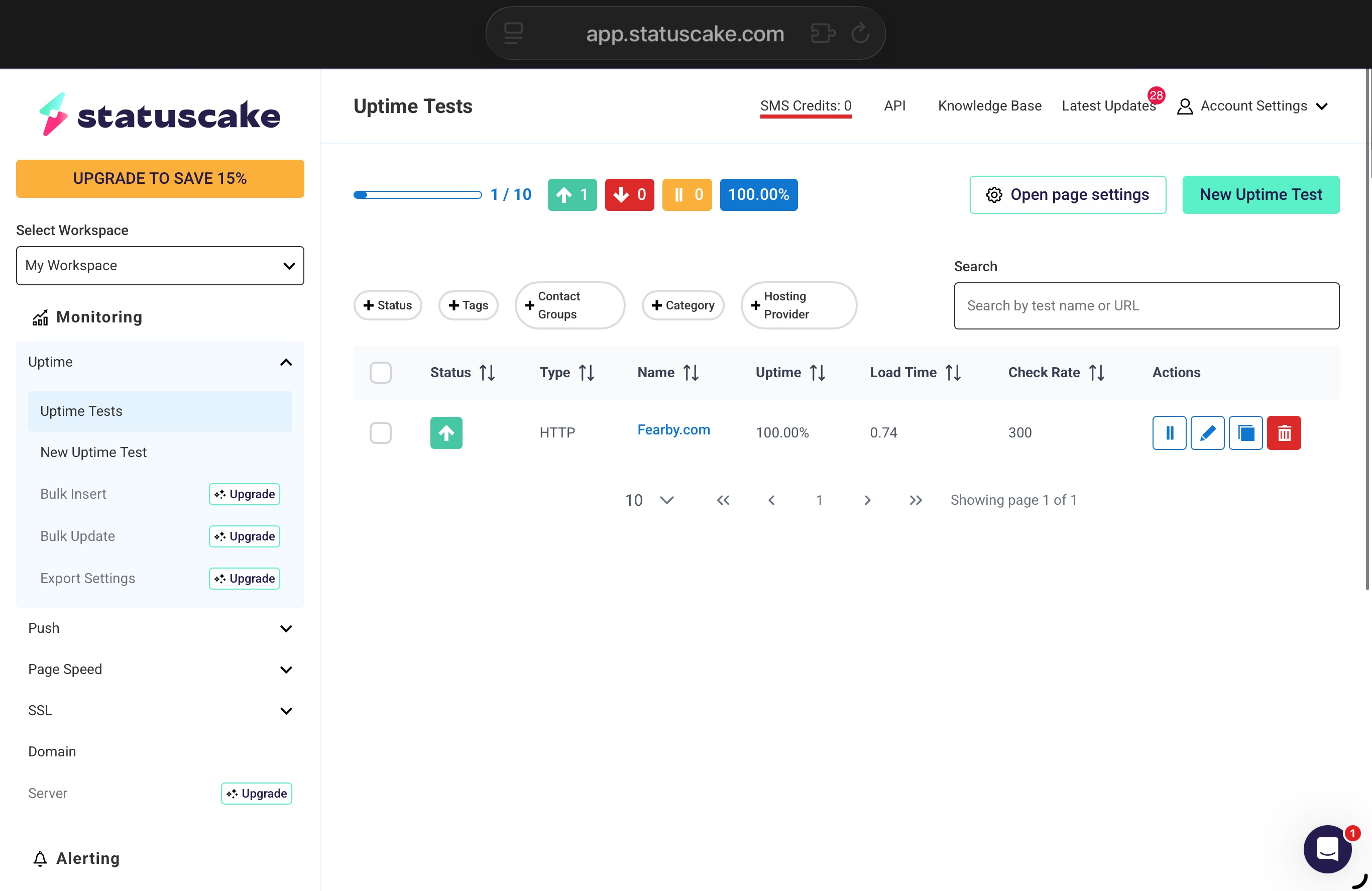Add a Tags filter
1372x891 pixels.
pos(468,305)
